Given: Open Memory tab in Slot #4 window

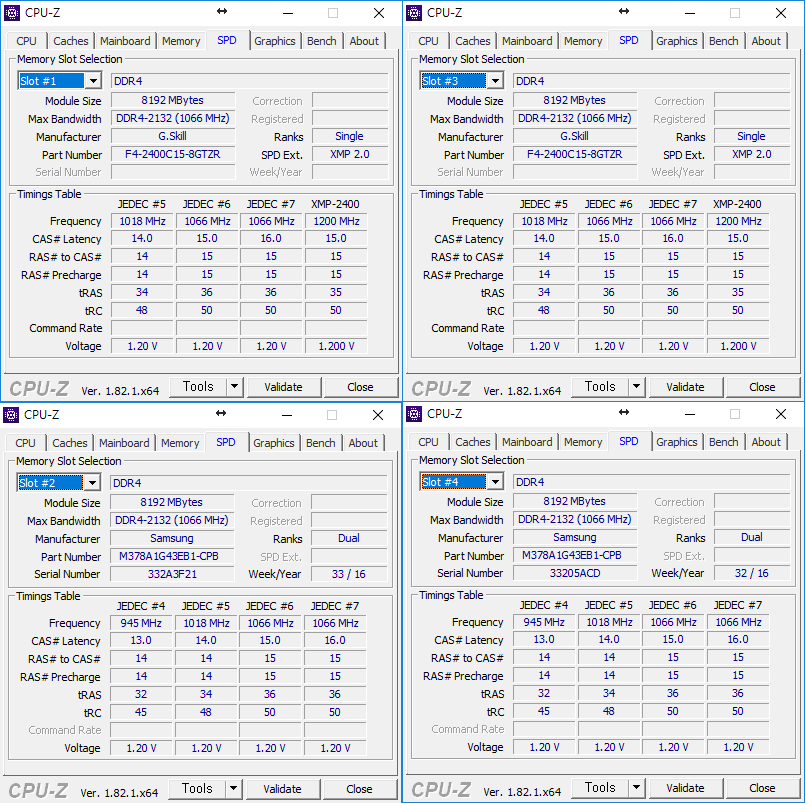Looking at the screenshot, I should (583, 442).
